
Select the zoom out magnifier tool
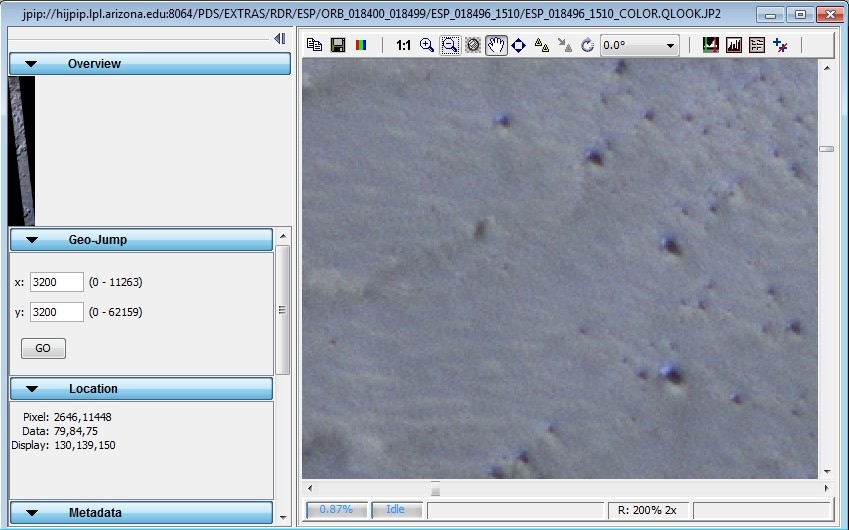pyautogui.click(x=450, y=45)
